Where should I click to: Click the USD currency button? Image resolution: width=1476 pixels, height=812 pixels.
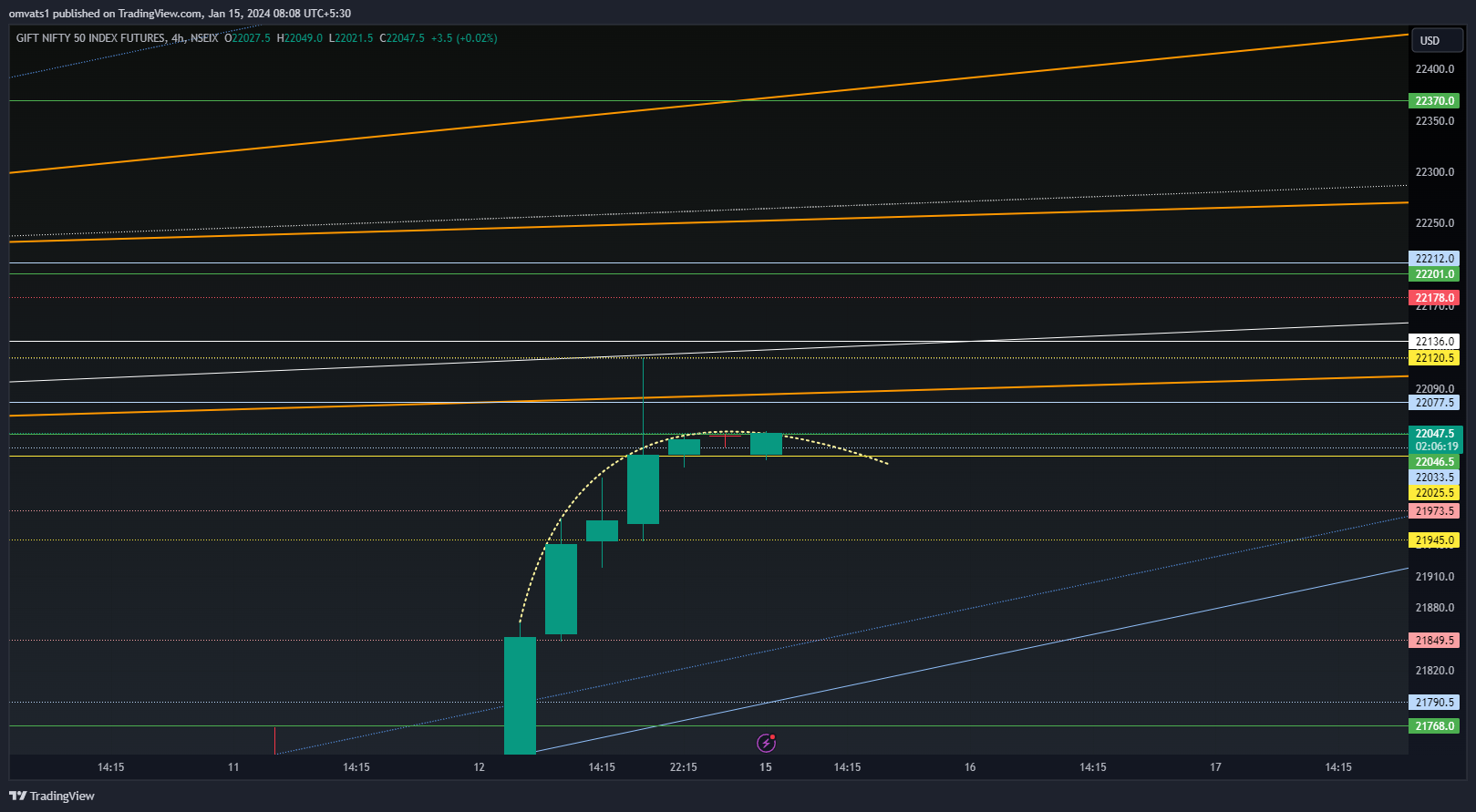click(1437, 40)
